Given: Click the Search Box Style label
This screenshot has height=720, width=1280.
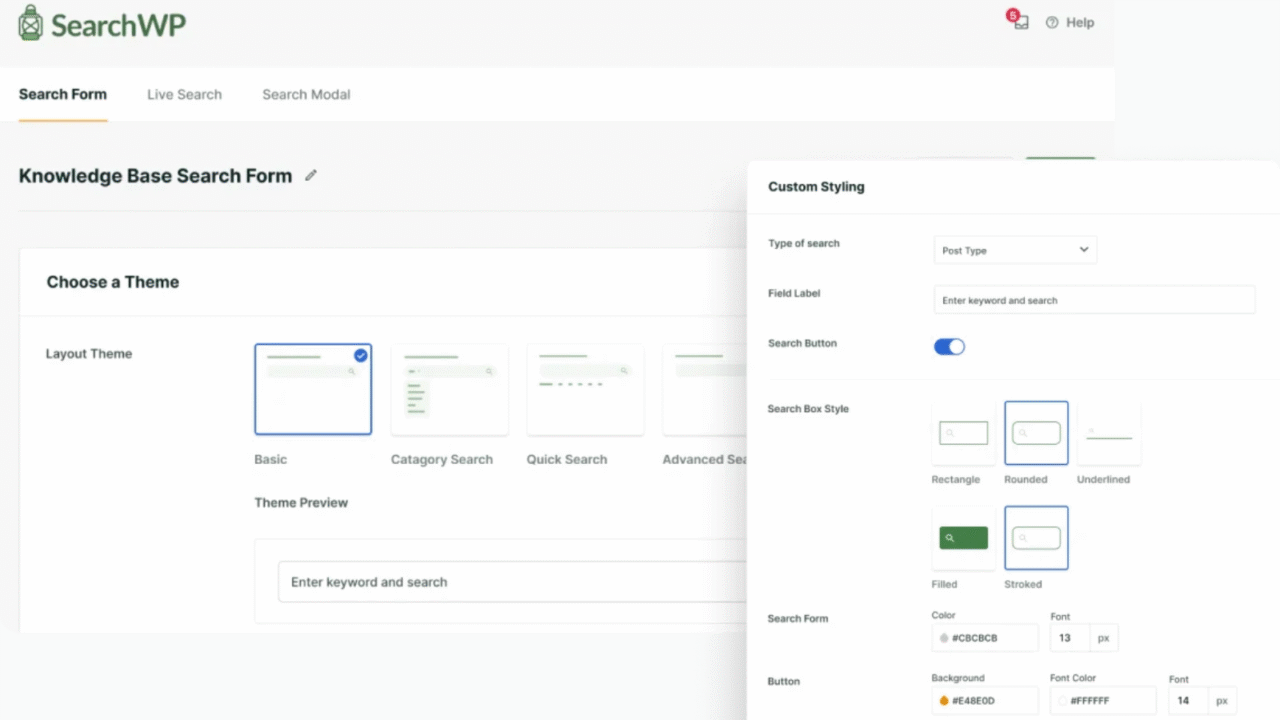Looking at the screenshot, I should click(x=808, y=408).
